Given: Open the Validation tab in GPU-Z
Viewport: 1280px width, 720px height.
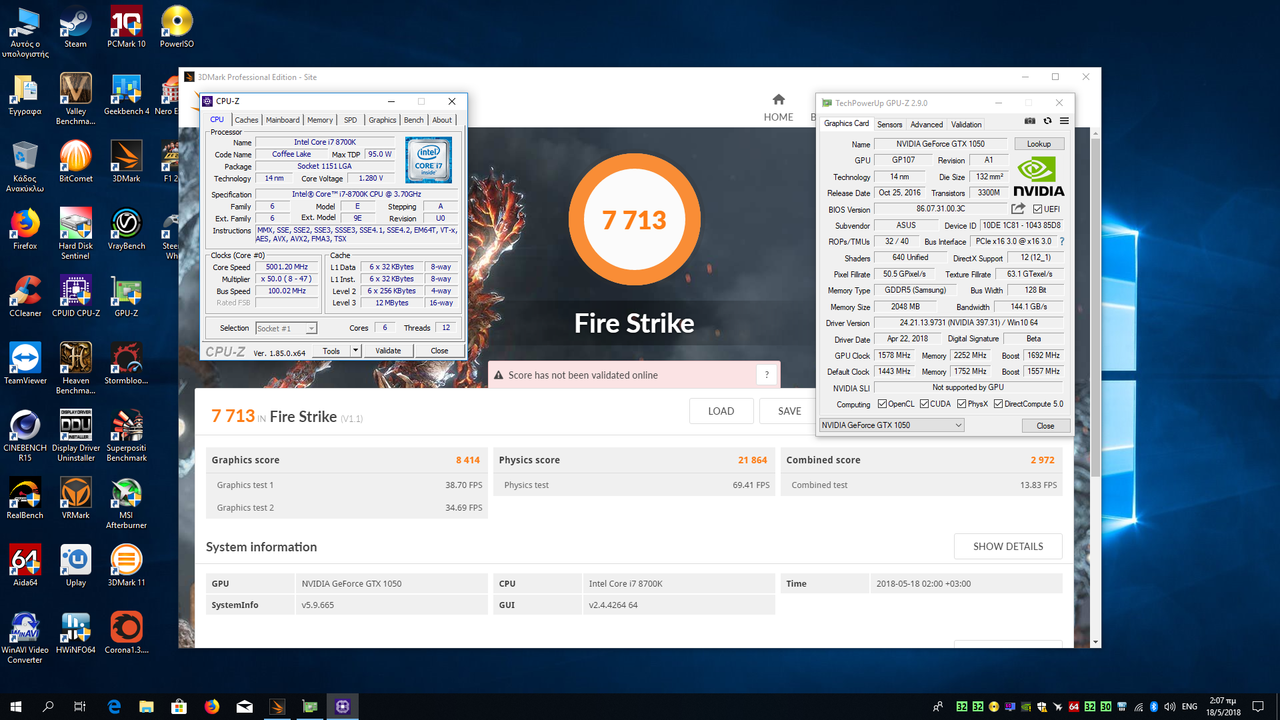Looking at the screenshot, I should tap(966, 124).
